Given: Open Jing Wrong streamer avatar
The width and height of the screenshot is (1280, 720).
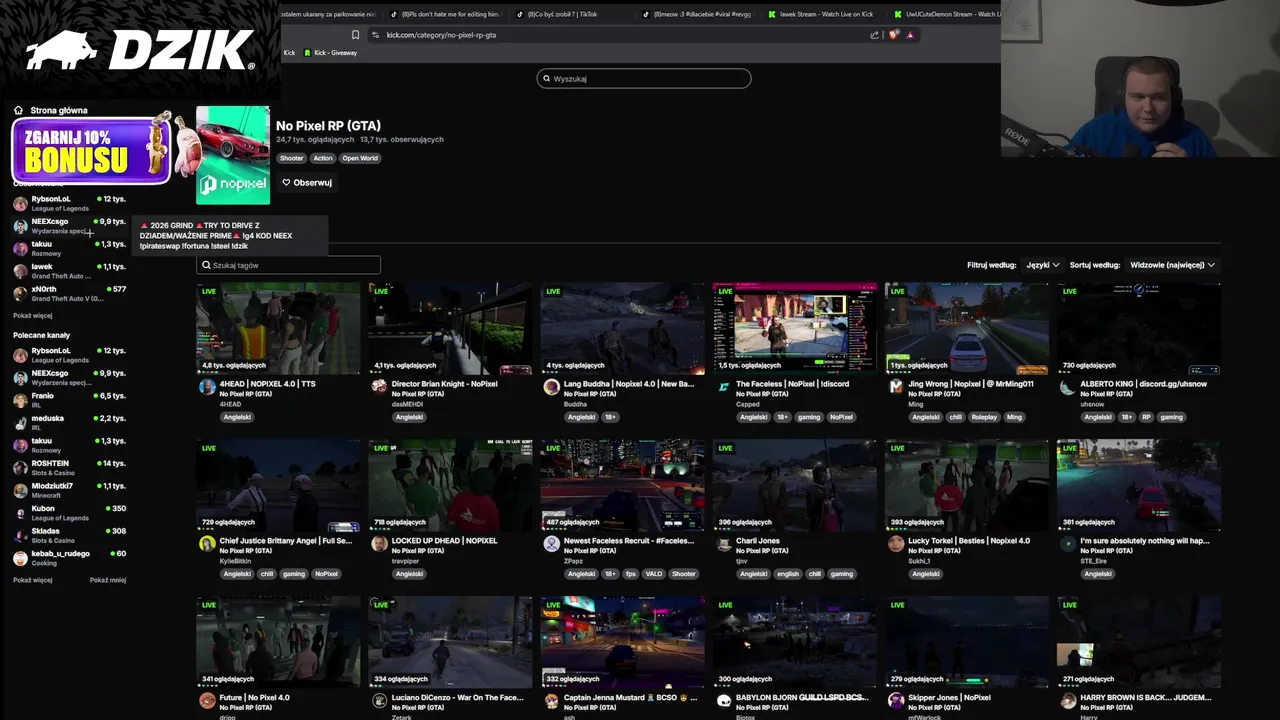Looking at the screenshot, I should (896, 387).
